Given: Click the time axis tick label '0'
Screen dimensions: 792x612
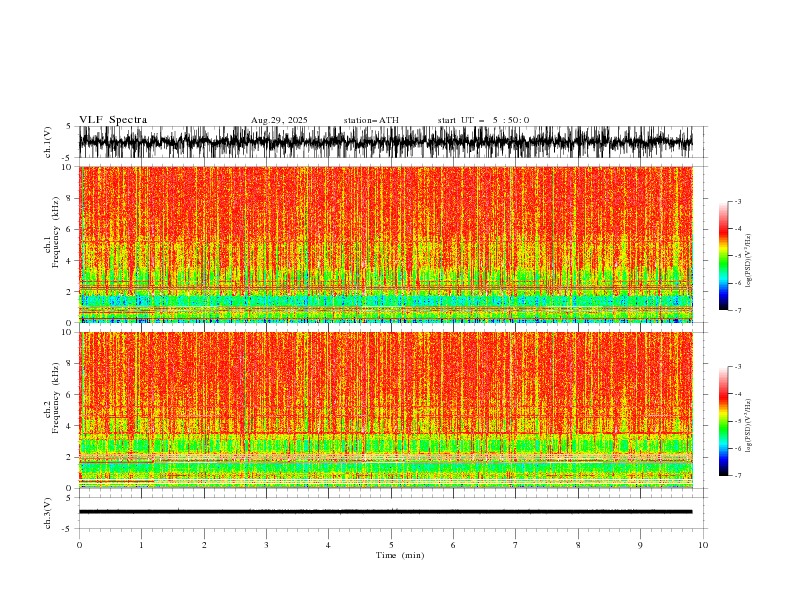Looking at the screenshot, I should tap(79, 545).
